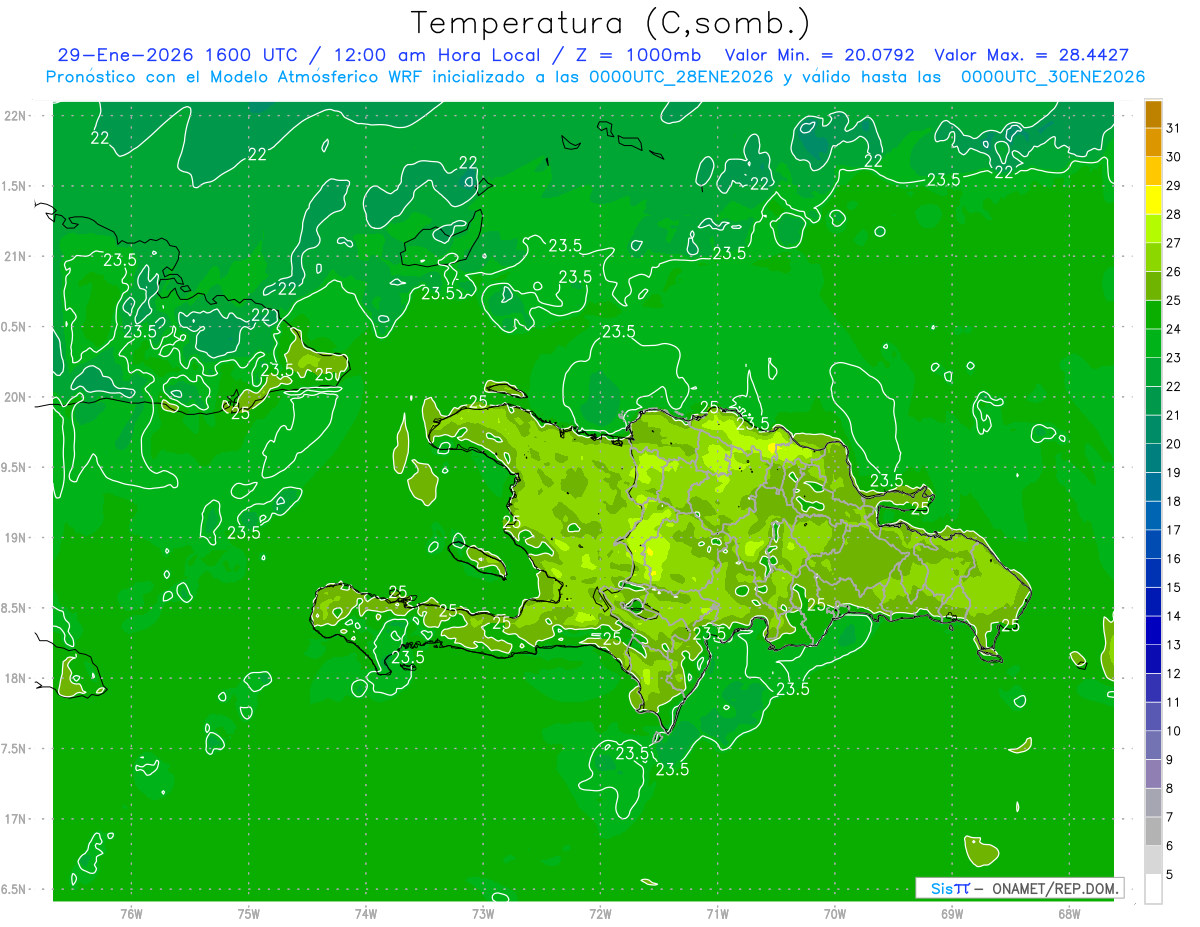Click the '19N' latitude axis label
Image resolution: width=1200 pixels, height=927 pixels.
[x=17, y=538]
